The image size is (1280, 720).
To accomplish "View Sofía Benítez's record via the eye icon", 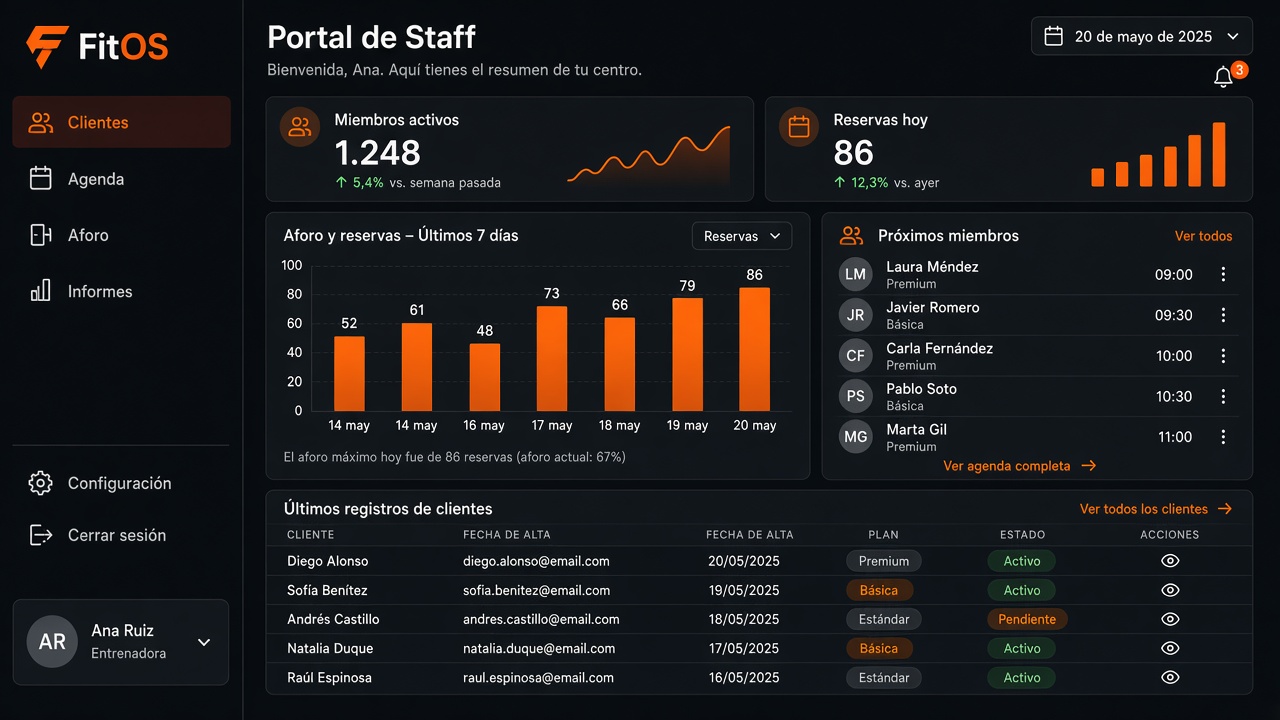I will [1170, 590].
